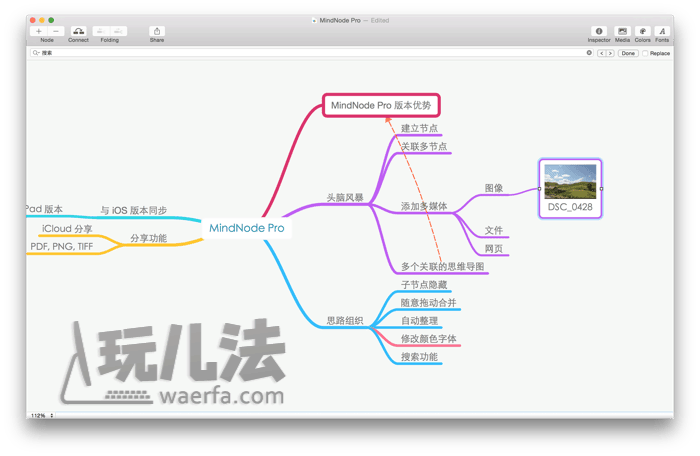Open the Inspector panel
Screen dimensions: 700x456
[x=599, y=31]
